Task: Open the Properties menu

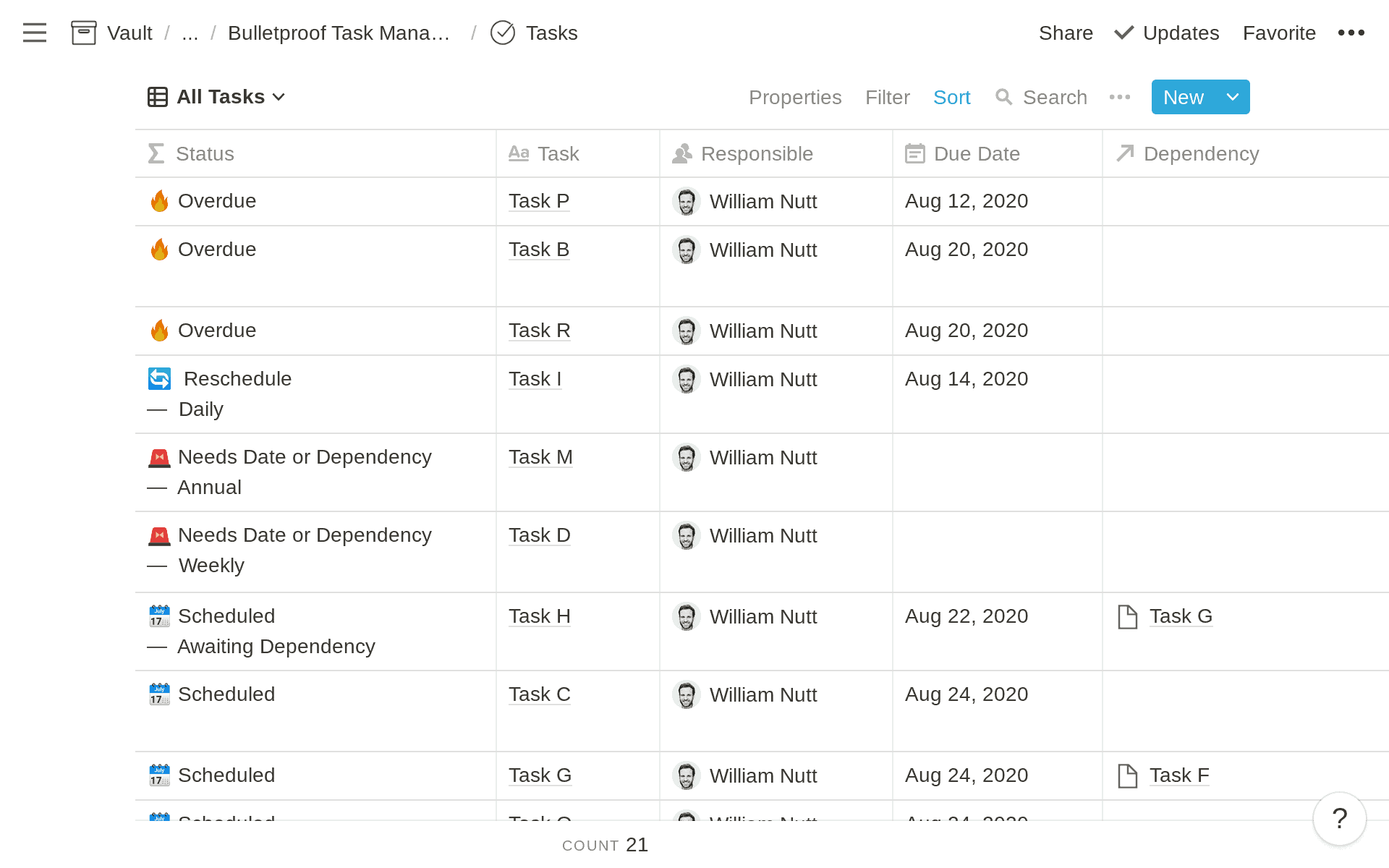Action: [795, 97]
